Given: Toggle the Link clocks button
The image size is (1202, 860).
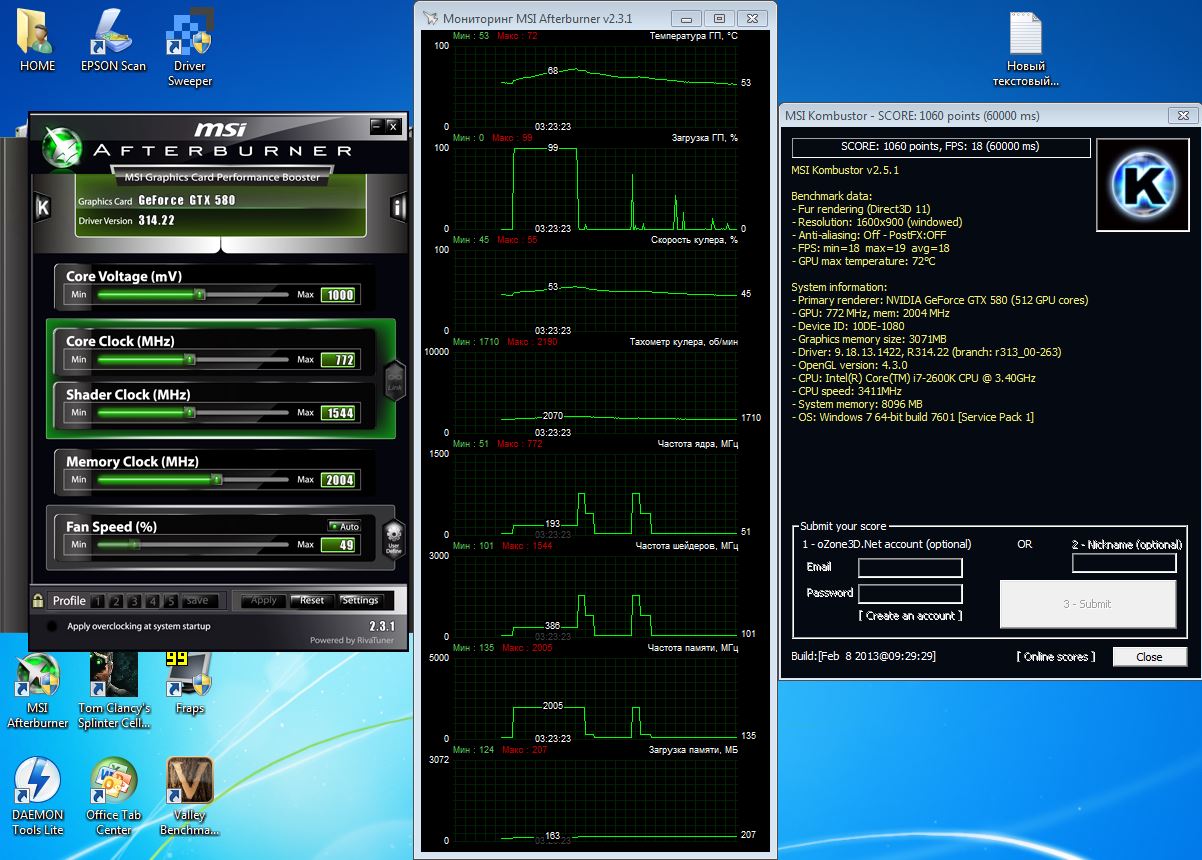Looking at the screenshot, I should (x=394, y=380).
